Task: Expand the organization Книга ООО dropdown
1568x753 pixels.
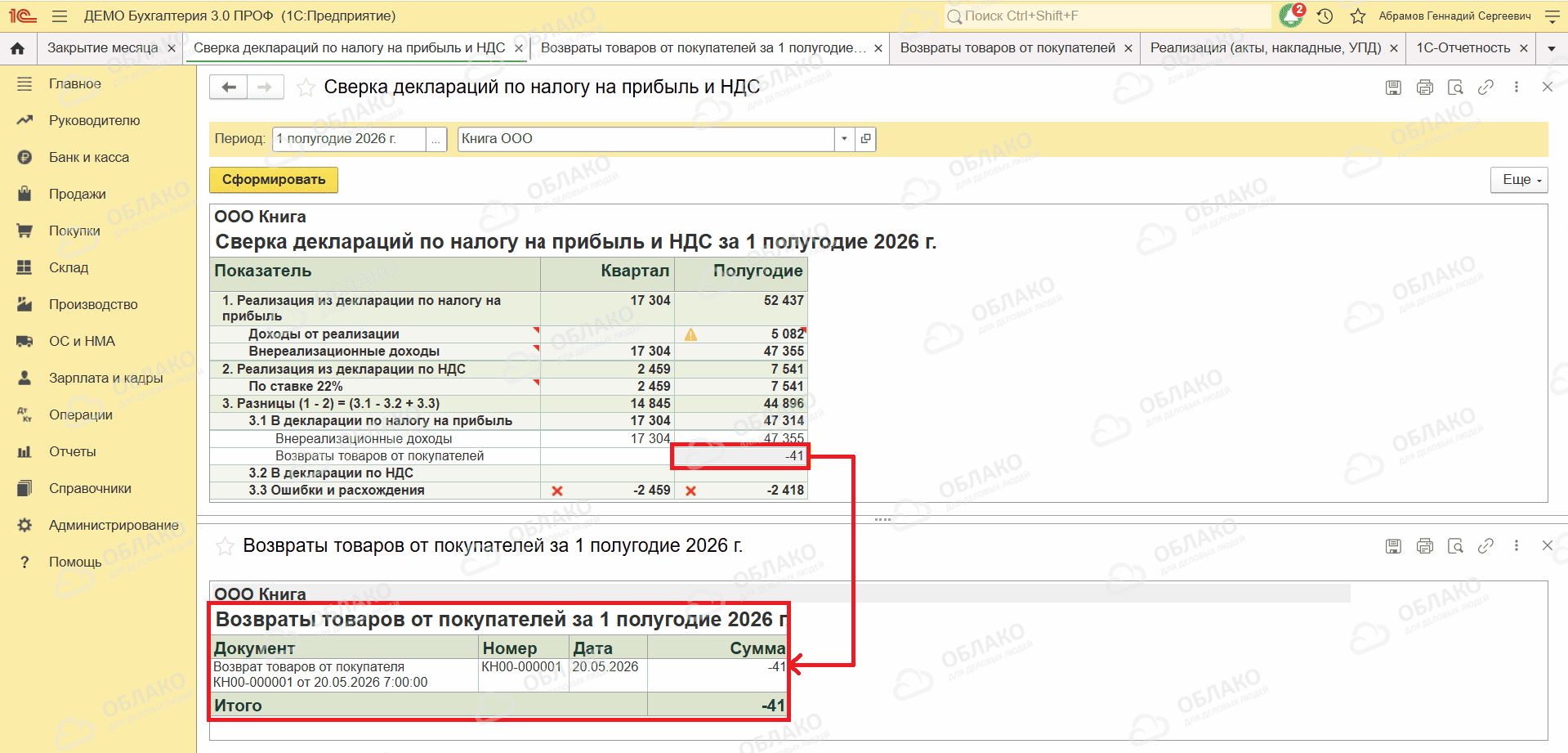Action: 844,139
